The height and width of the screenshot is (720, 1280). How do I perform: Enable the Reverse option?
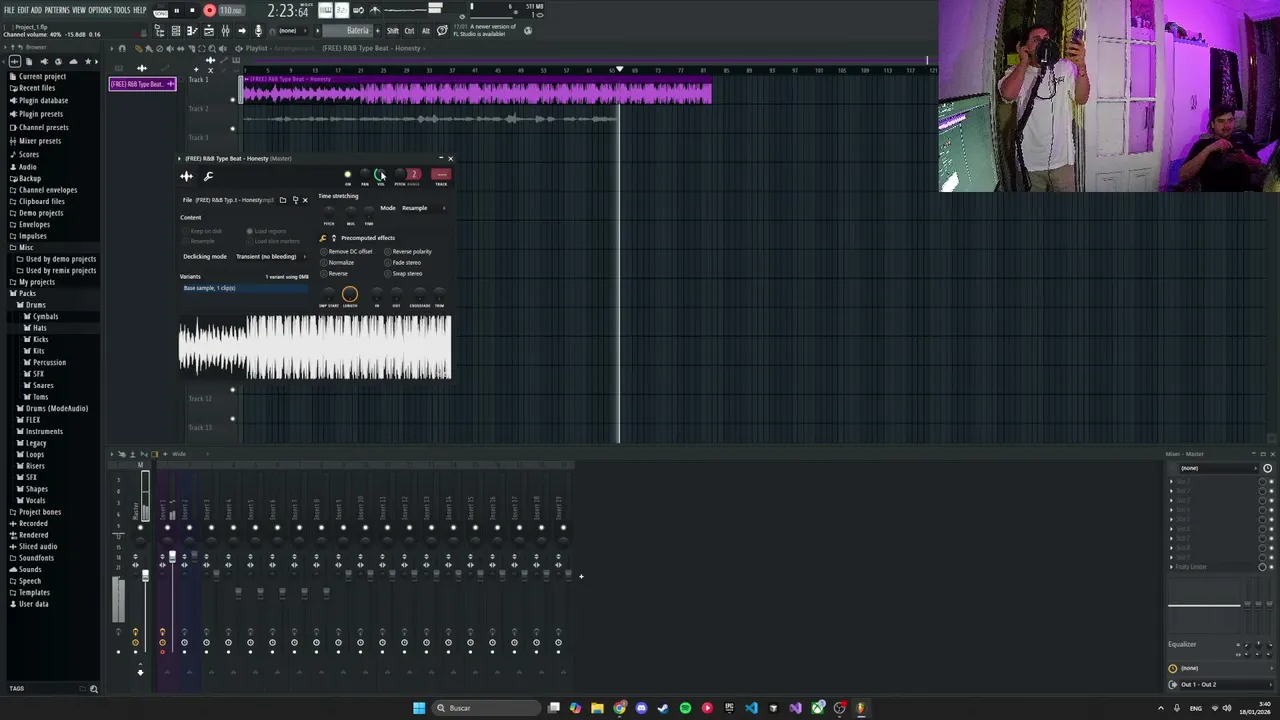pos(335,273)
